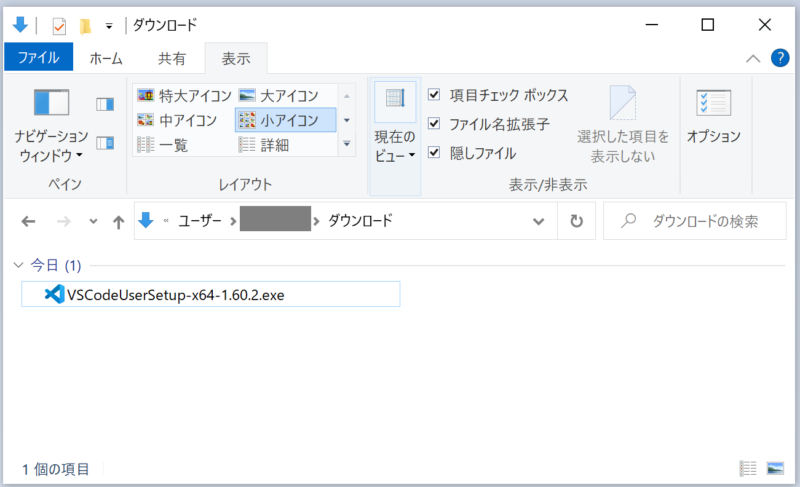
Task: Collapse the 今日 group
Action: click(x=20, y=266)
